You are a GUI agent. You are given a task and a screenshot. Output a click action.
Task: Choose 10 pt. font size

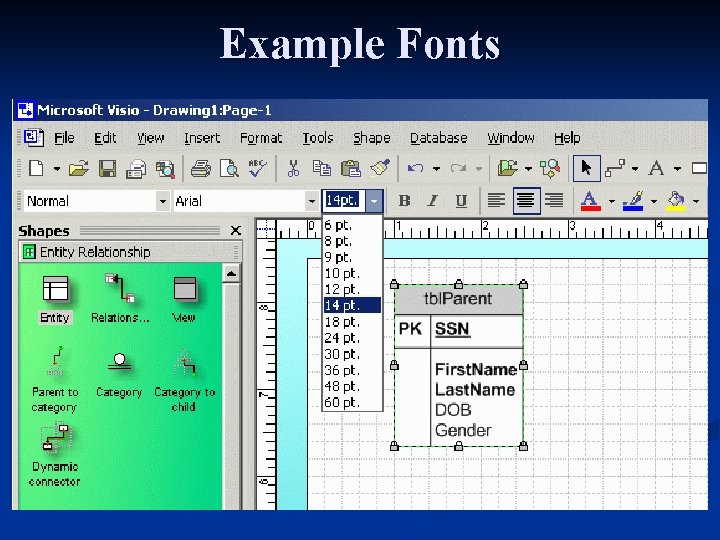point(352,273)
